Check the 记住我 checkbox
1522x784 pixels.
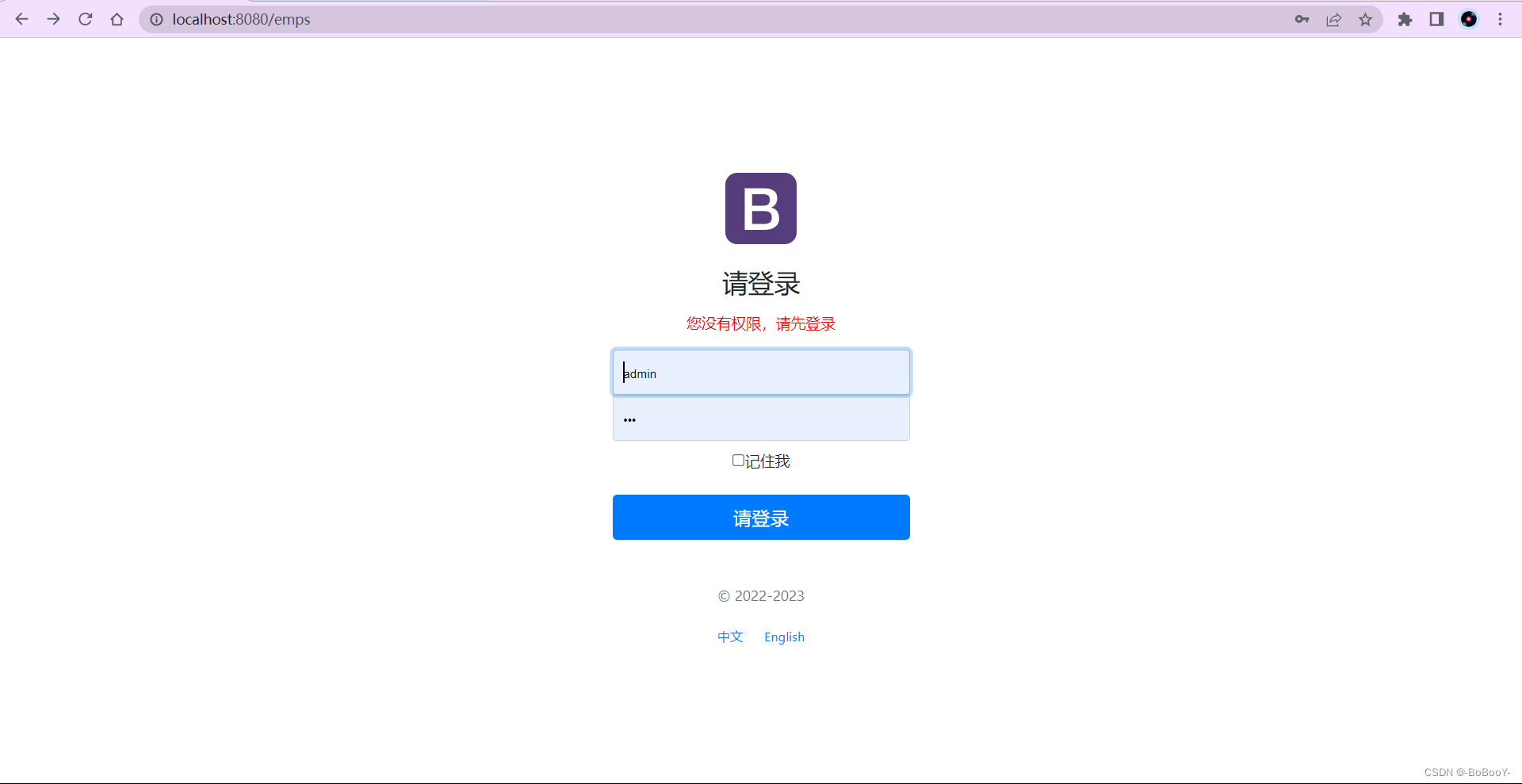(738, 461)
